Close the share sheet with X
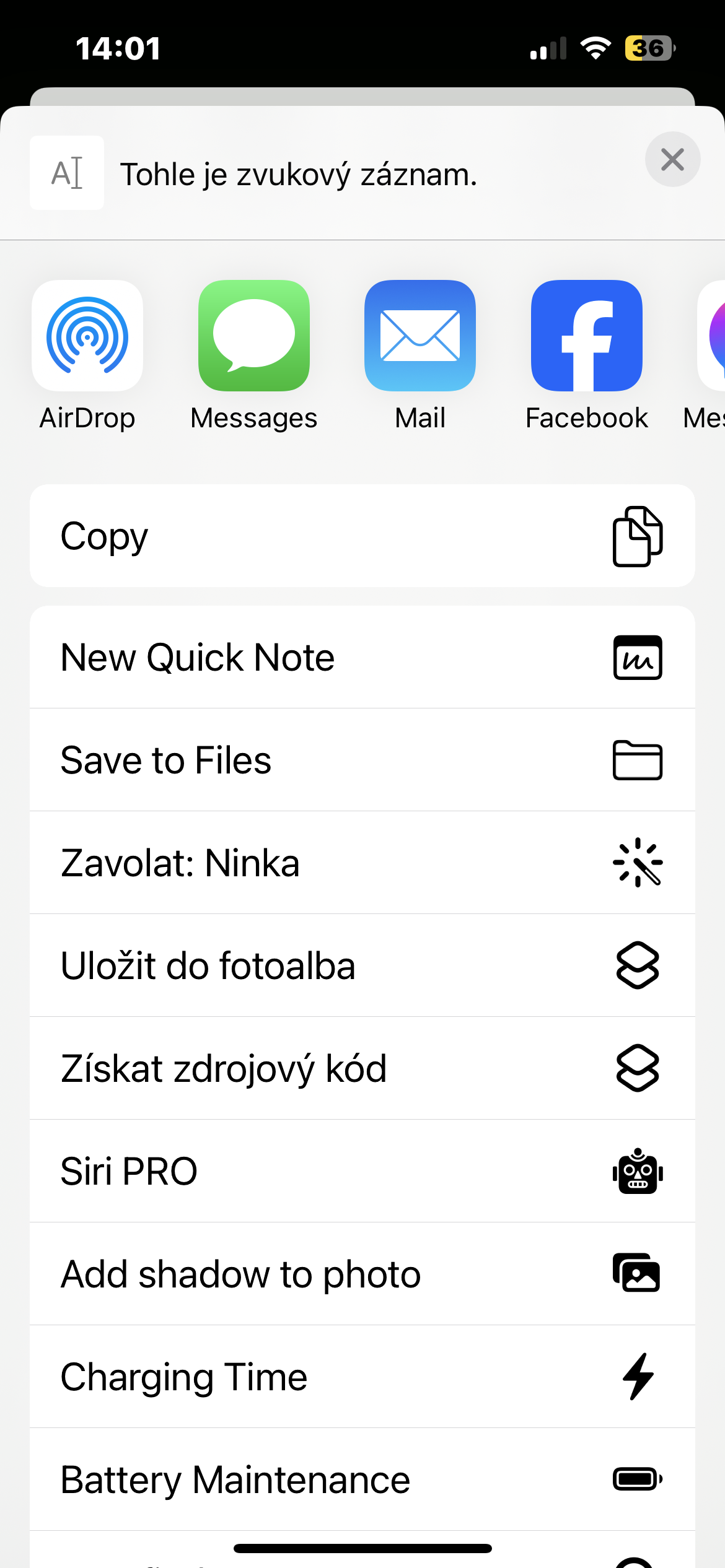 coord(672,160)
